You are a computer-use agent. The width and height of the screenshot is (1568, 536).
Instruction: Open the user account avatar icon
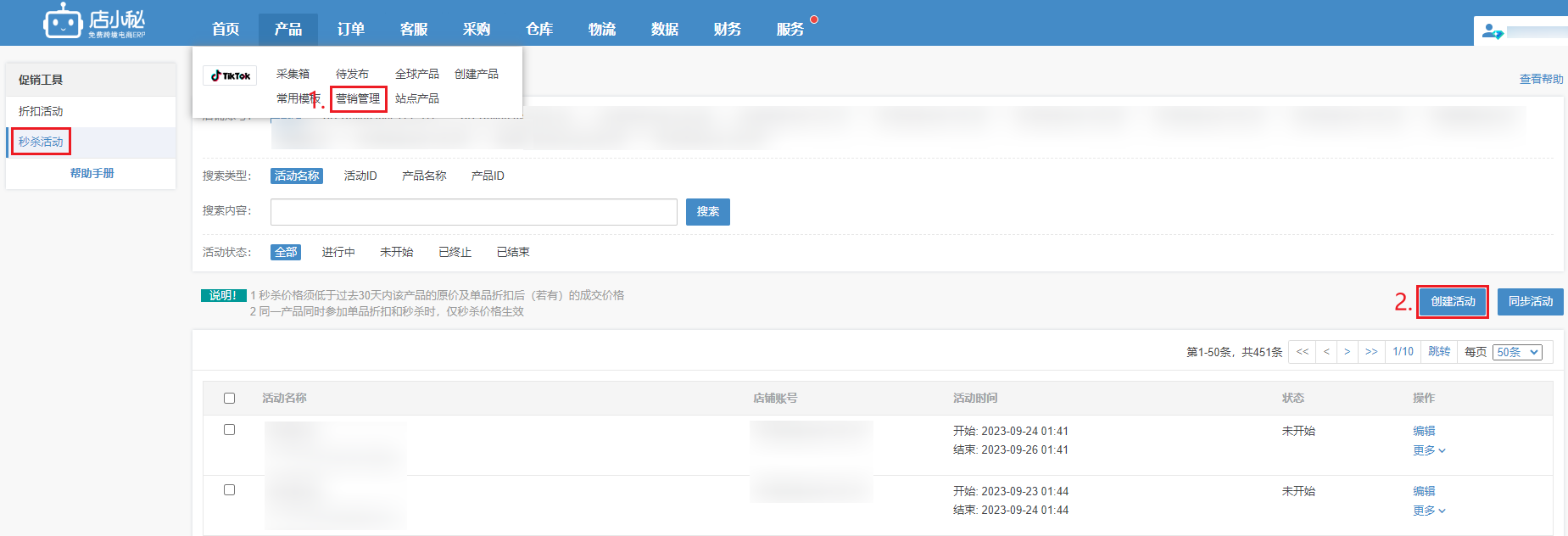[1492, 32]
